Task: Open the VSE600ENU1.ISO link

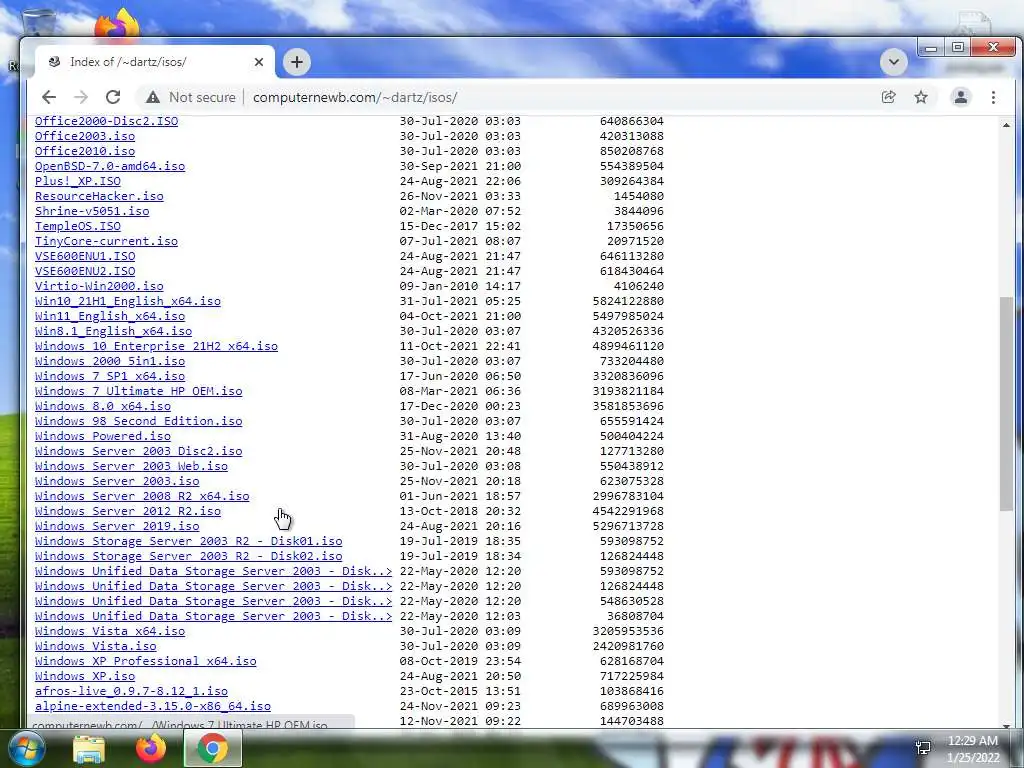Action: [85, 256]
